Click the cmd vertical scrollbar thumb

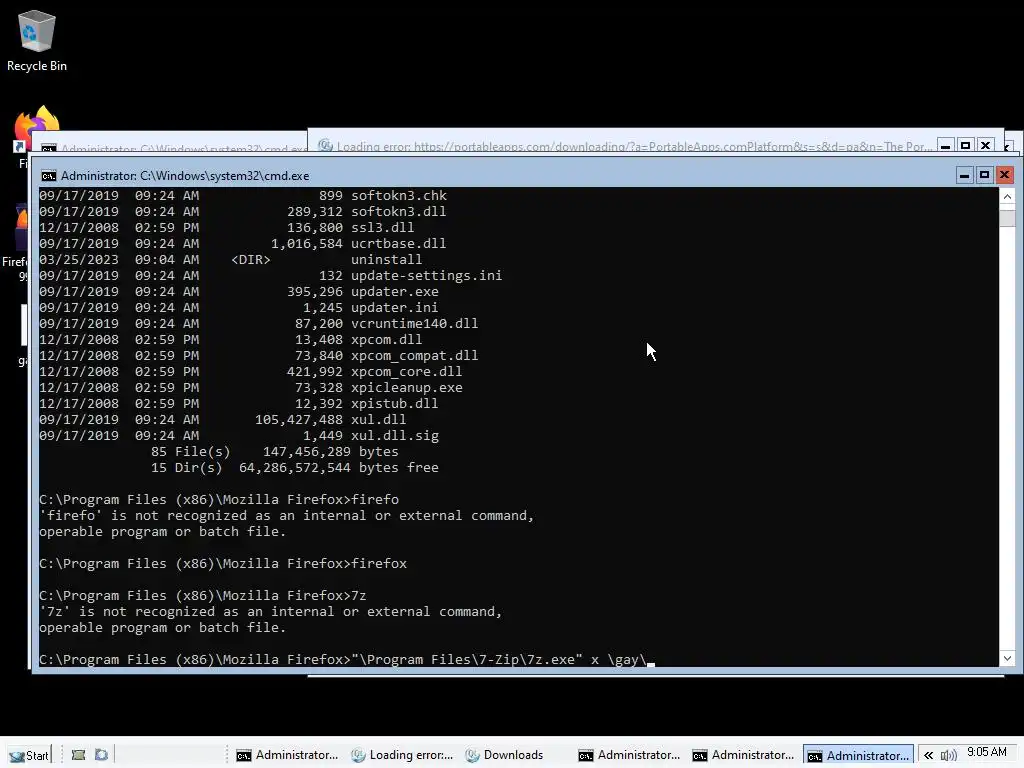[1007, 217]
